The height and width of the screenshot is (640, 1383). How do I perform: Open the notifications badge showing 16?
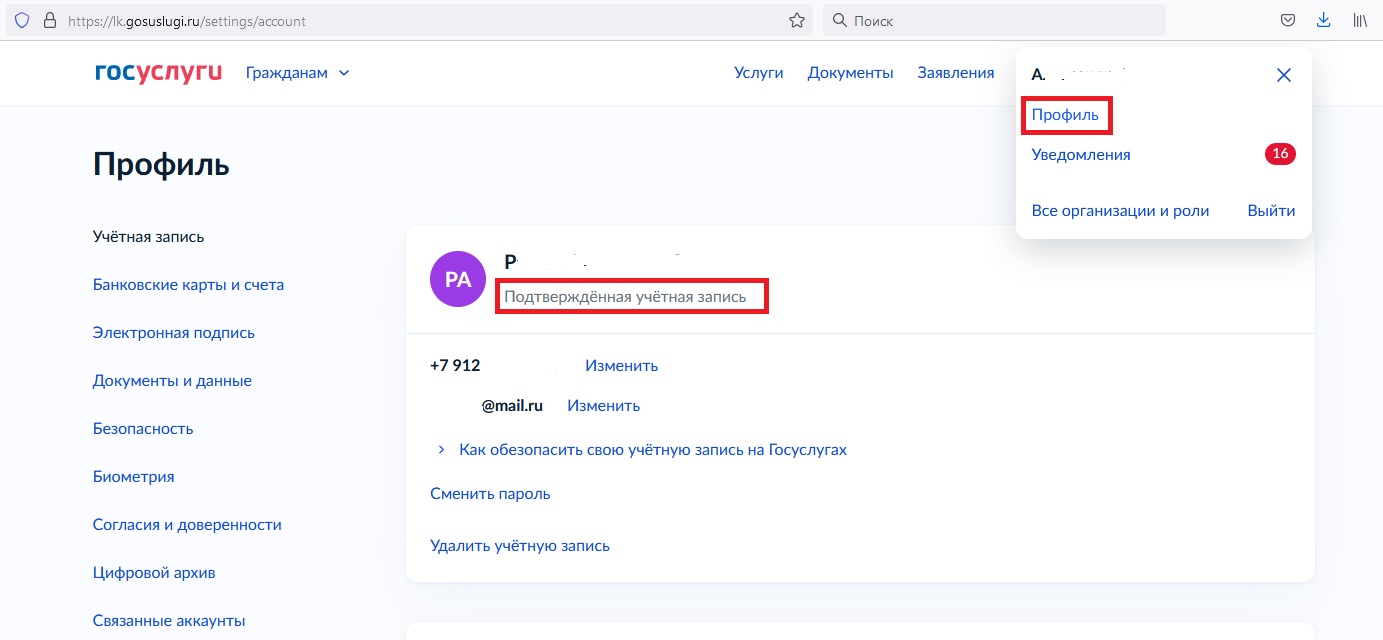(1279, 154)
